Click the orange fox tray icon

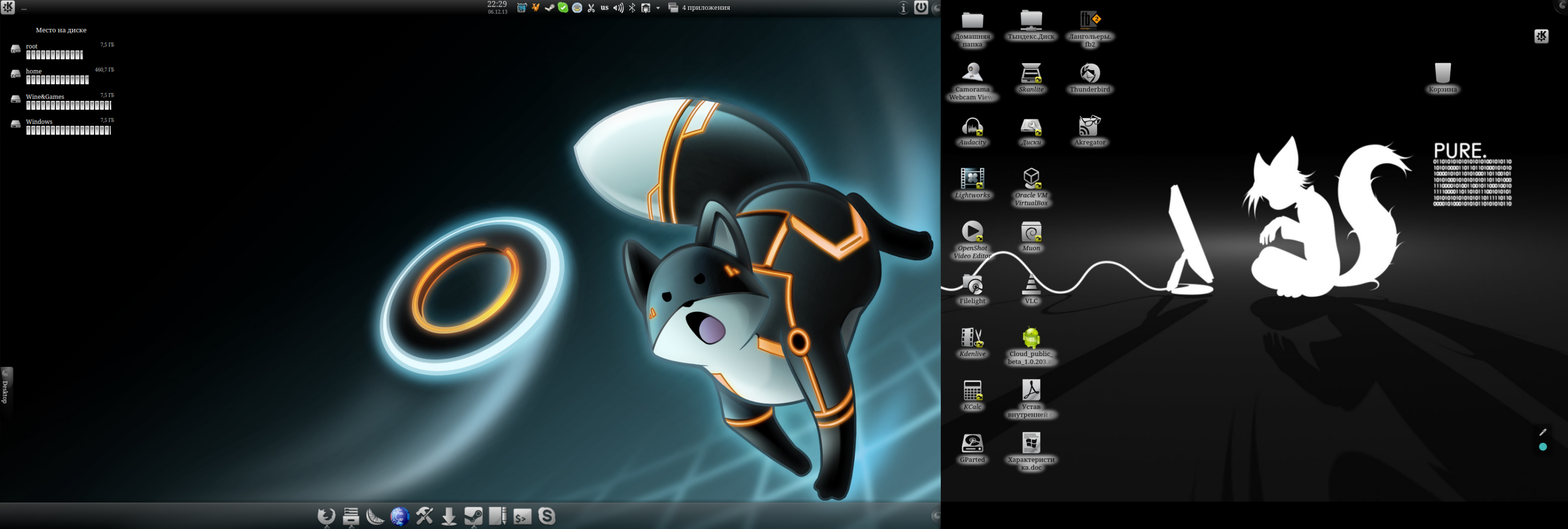pos(536,8)
